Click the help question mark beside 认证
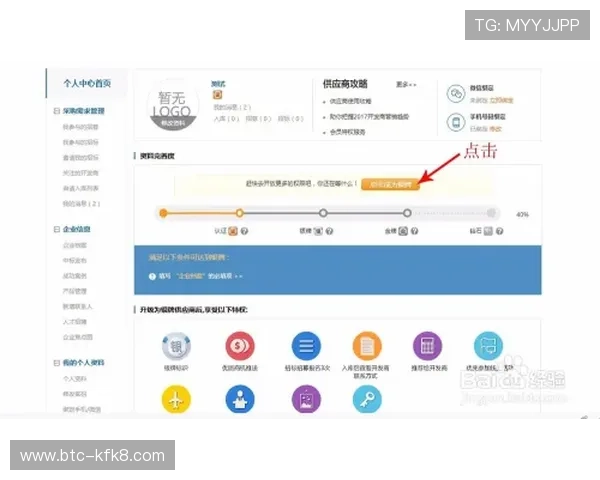 point(244,231)
